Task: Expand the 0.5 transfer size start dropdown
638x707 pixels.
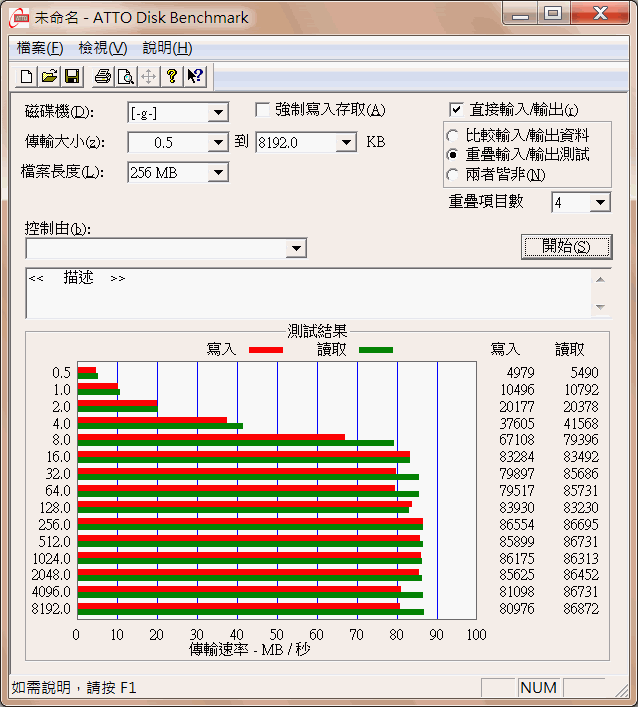Action: pyautogui.click(x=218, y=142)
